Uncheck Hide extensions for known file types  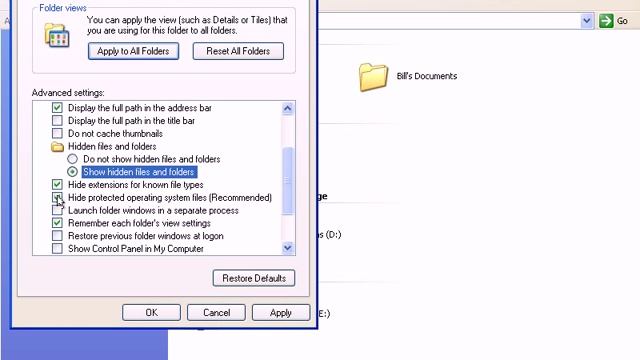click(57, 184)
